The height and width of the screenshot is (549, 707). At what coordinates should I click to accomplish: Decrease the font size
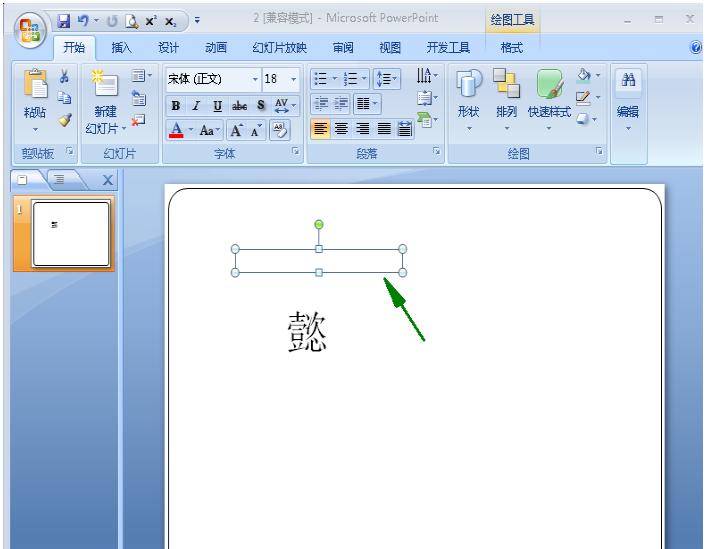pos(256,131)
